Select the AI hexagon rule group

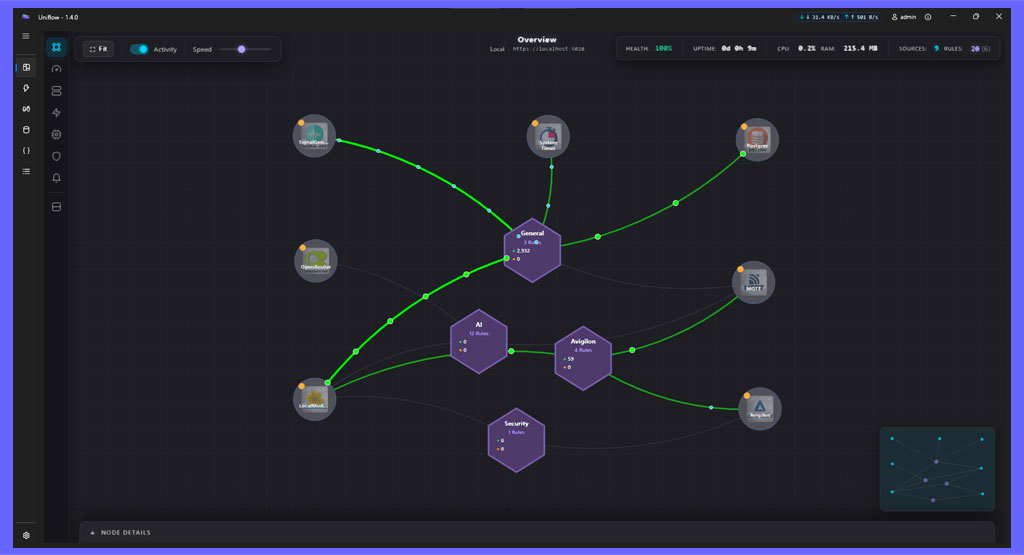coord(479,341)
